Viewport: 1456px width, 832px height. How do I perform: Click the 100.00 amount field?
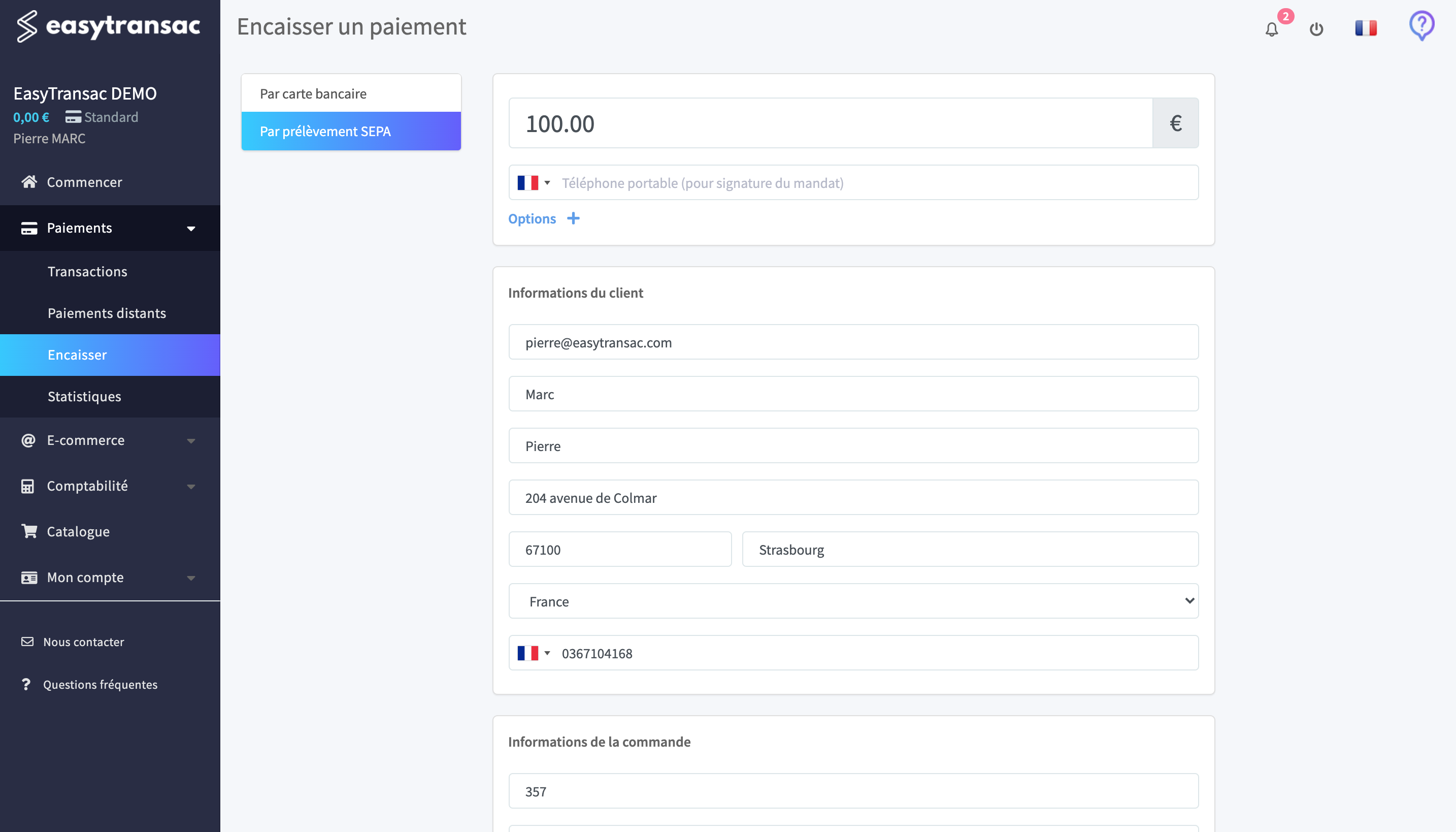click(830, 123)
